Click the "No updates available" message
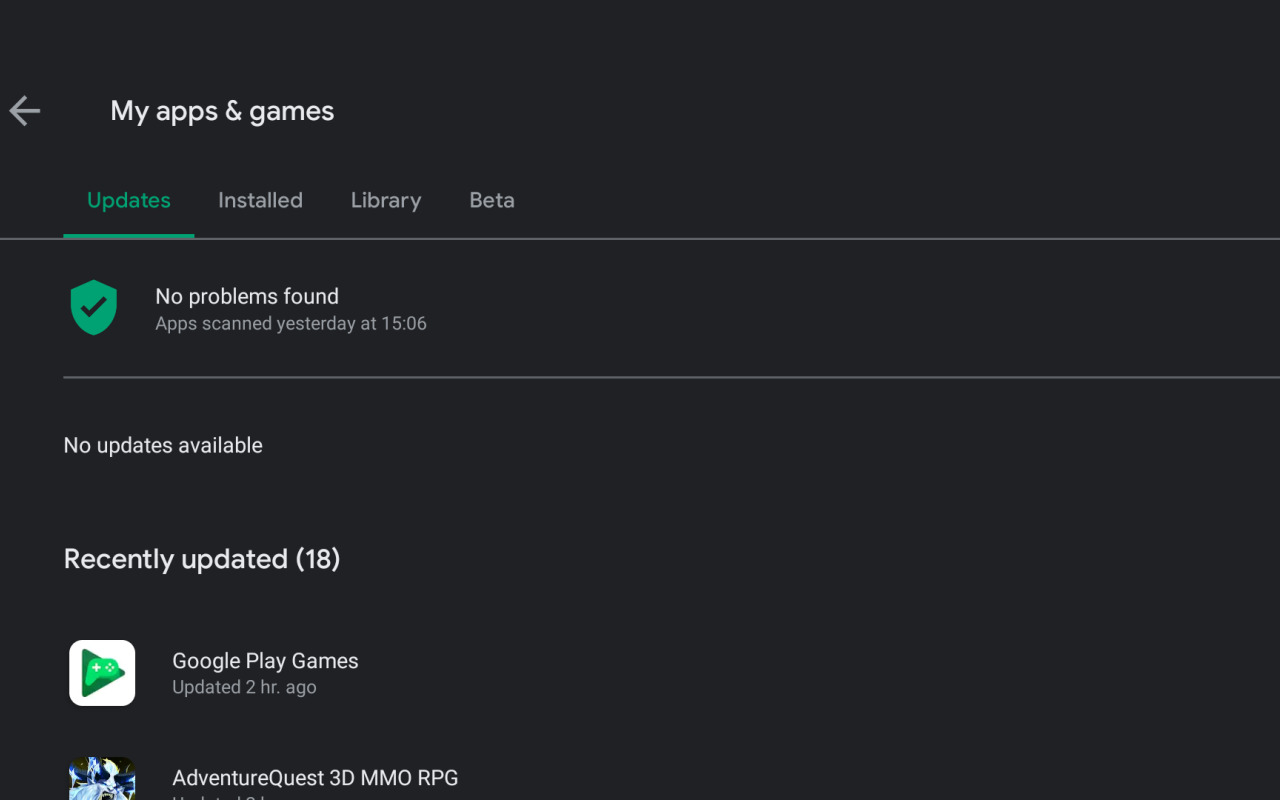The width and height of the screenshot is (1280, 800). pyautogui.click(x=163, y=445)
